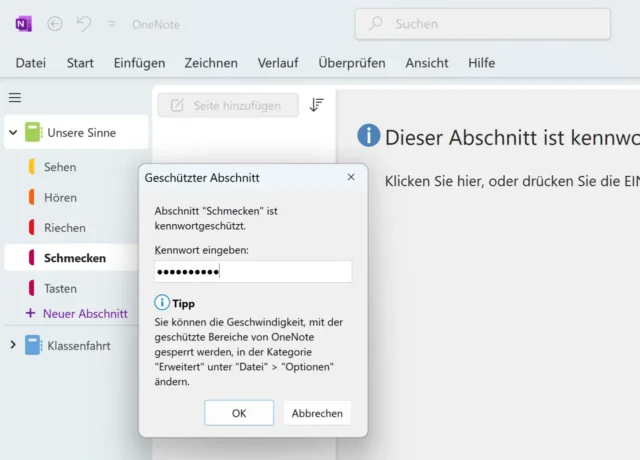Click the Kennwort eingeben password field
Viewport: 640px width, 460px height.
pos(253,272)
